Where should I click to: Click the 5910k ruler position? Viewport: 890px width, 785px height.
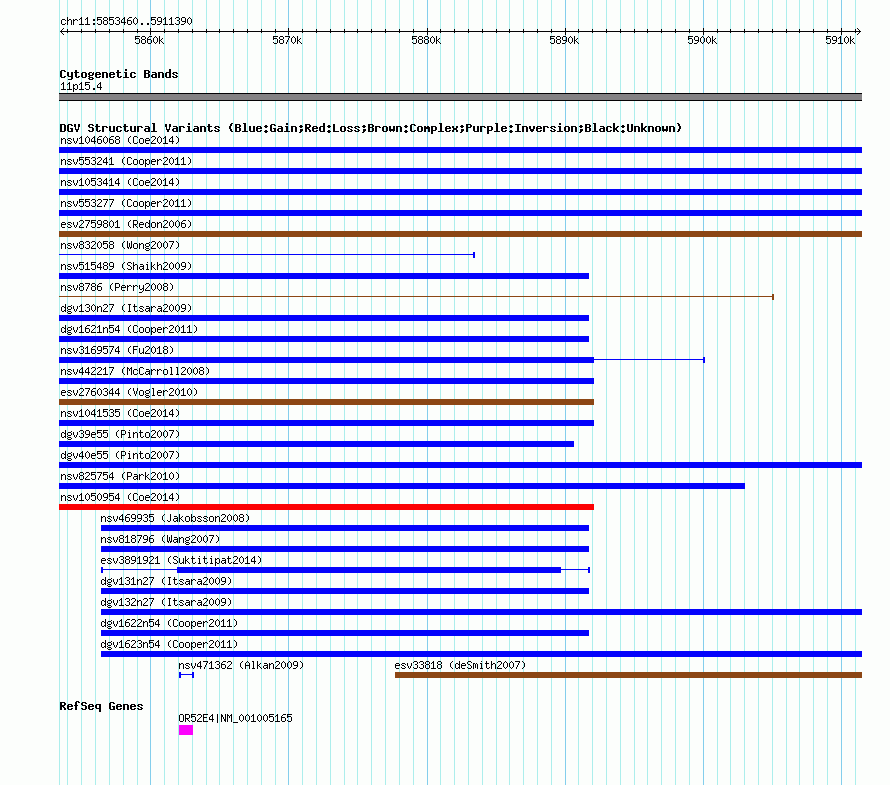[x=840, y=40]
